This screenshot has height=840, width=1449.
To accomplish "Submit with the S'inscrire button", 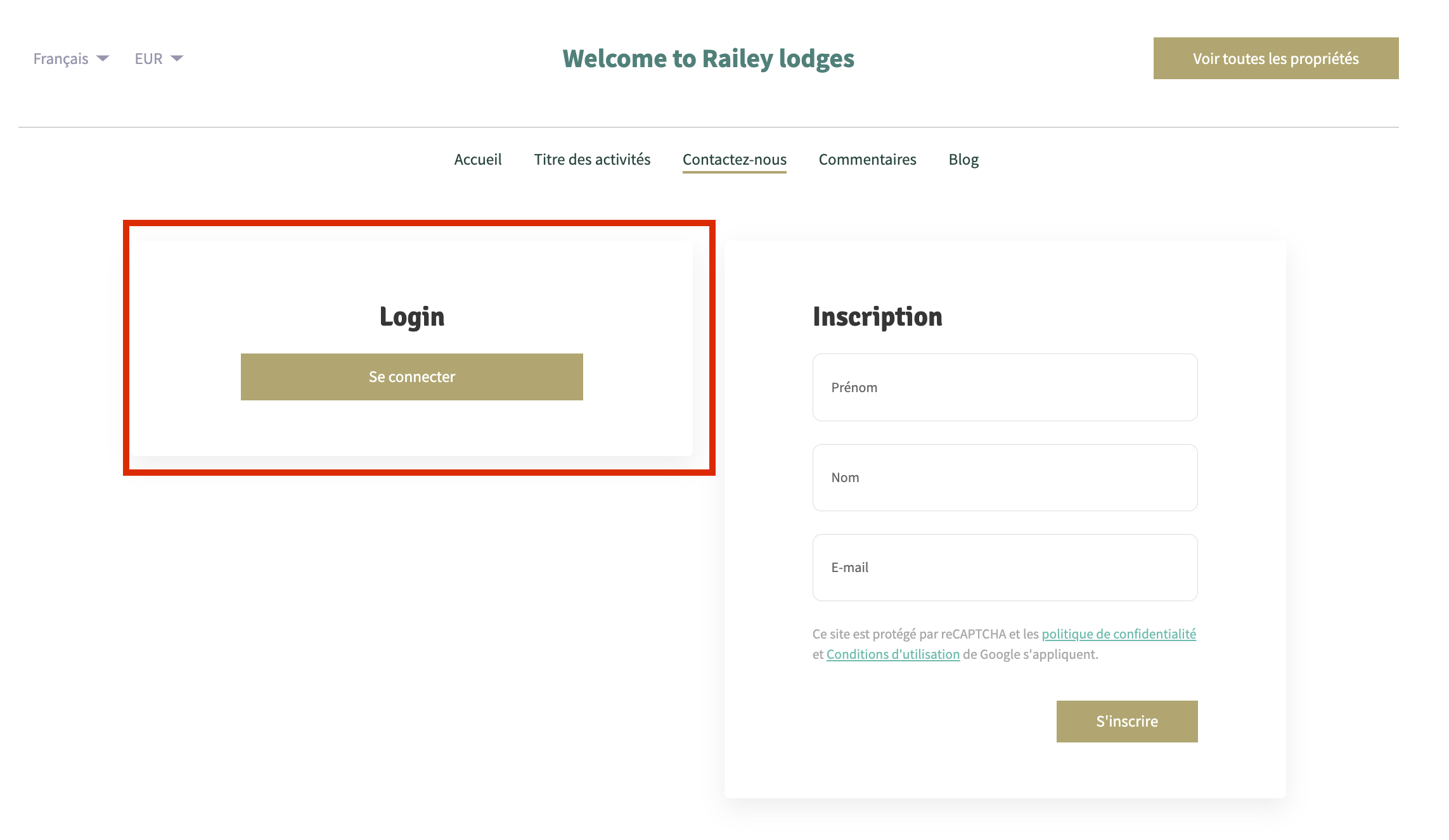I will tap(1126, 722).
